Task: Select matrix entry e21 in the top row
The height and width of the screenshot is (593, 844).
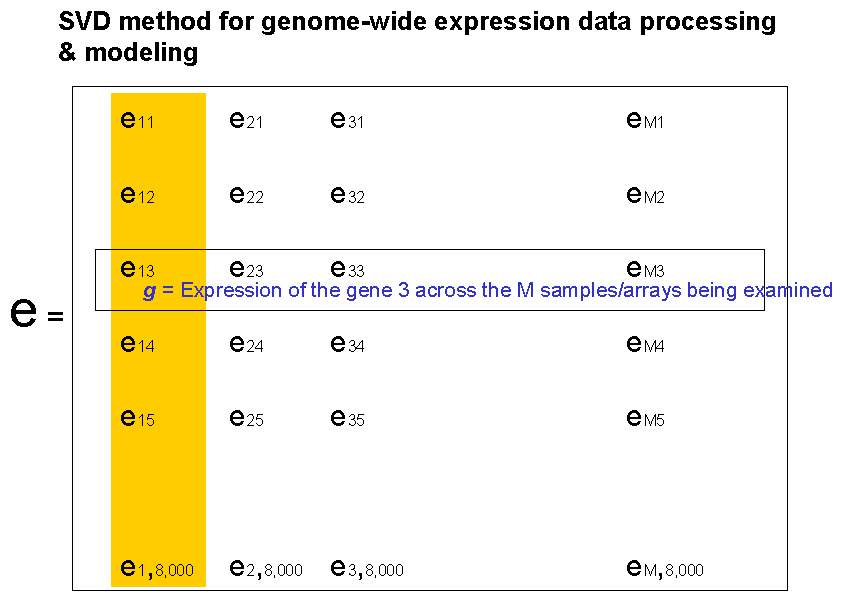Action: tap(246, 120)
